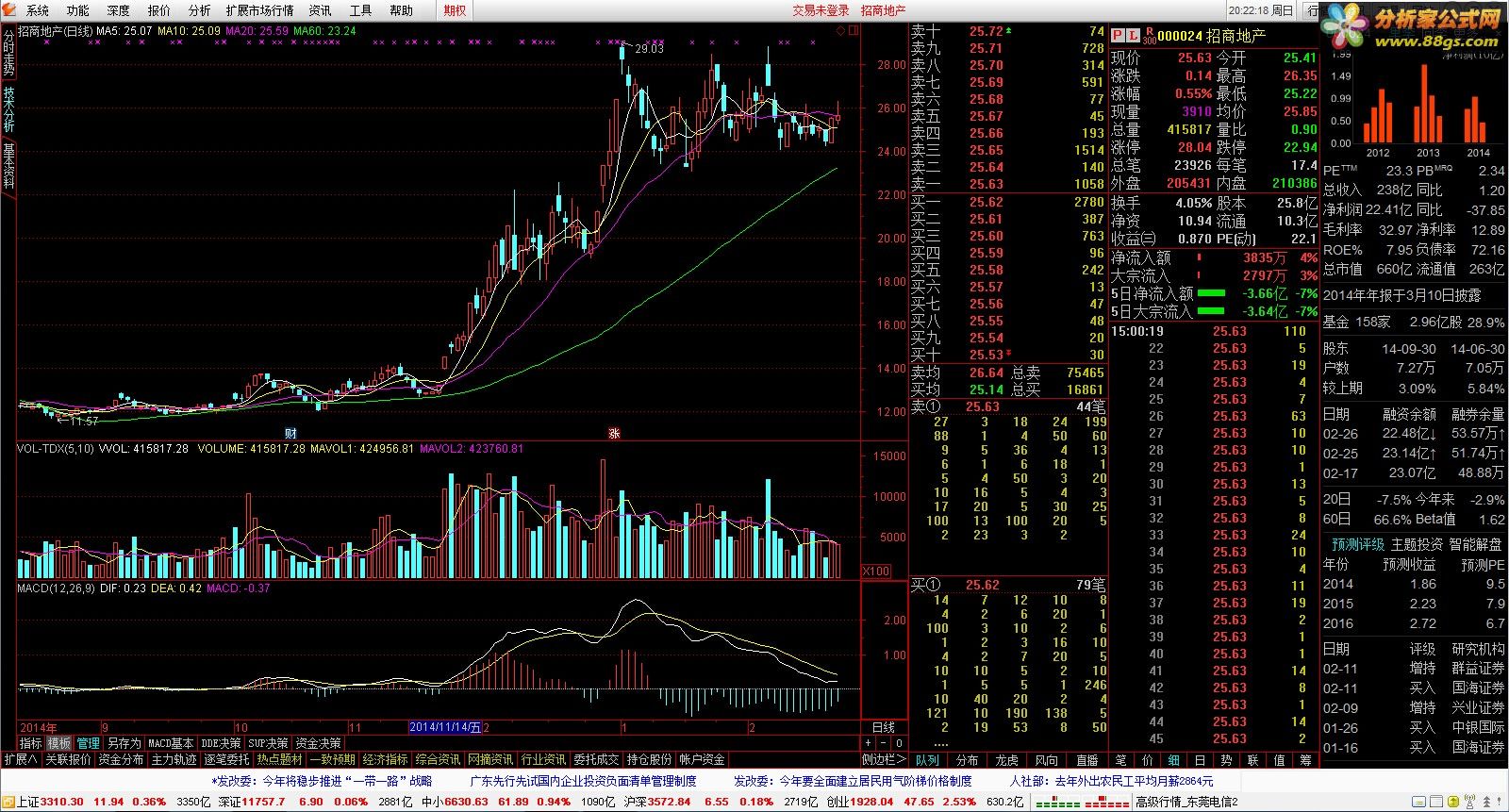Open the 持仓股份 tab
Screen dimensions: 1509x812
[x=649, y=759]
